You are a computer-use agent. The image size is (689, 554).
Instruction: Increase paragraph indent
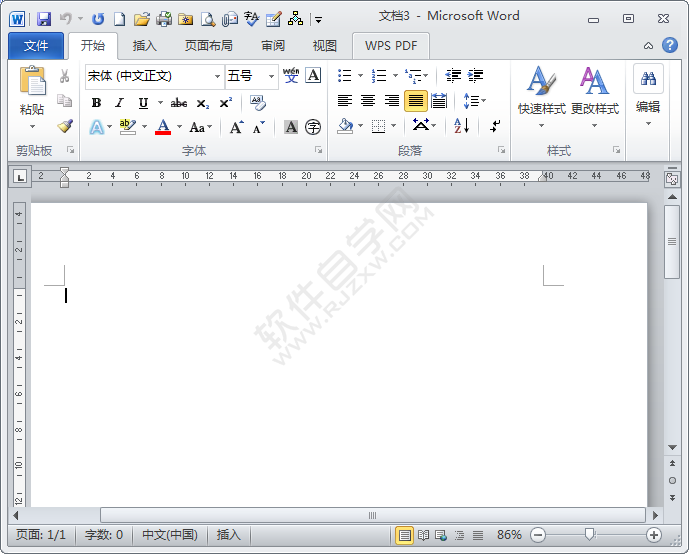click(x=475, y=76)
